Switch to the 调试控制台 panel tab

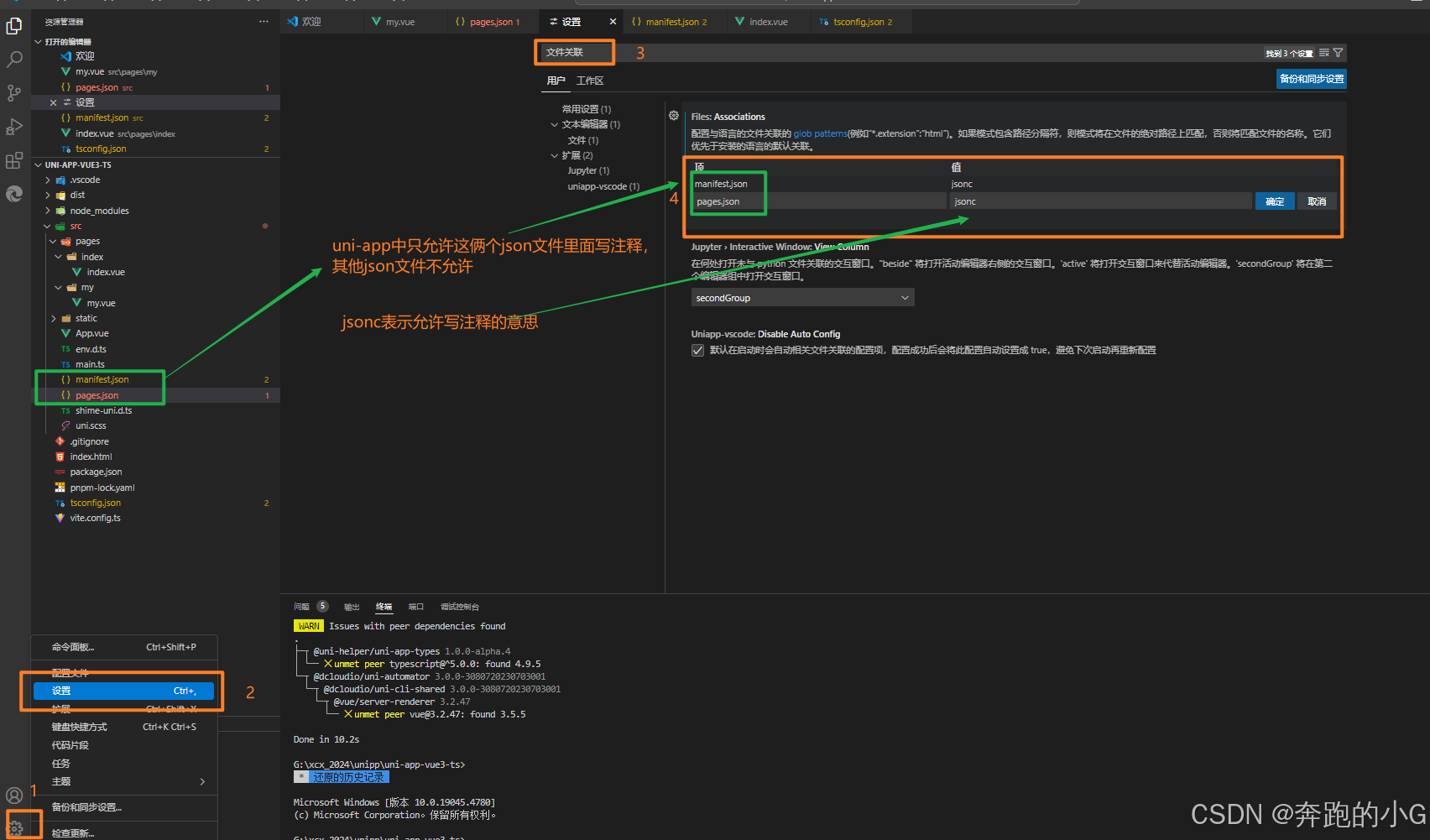click(x=460, y=607)
